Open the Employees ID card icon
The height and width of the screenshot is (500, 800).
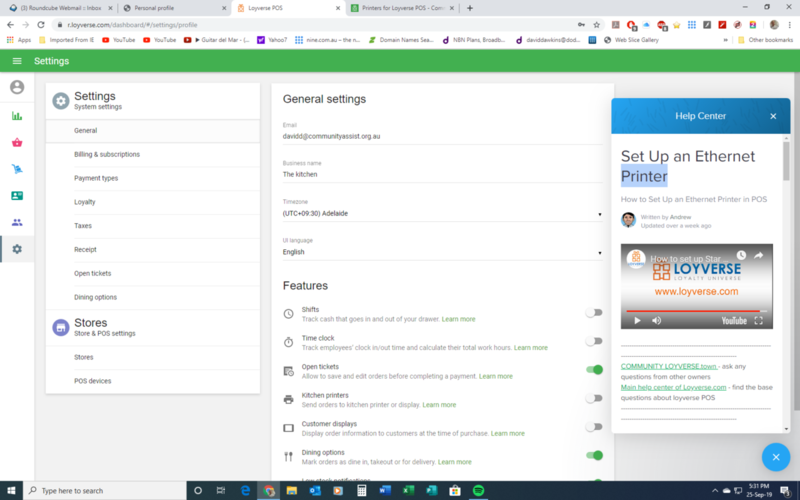coord(17,196)
